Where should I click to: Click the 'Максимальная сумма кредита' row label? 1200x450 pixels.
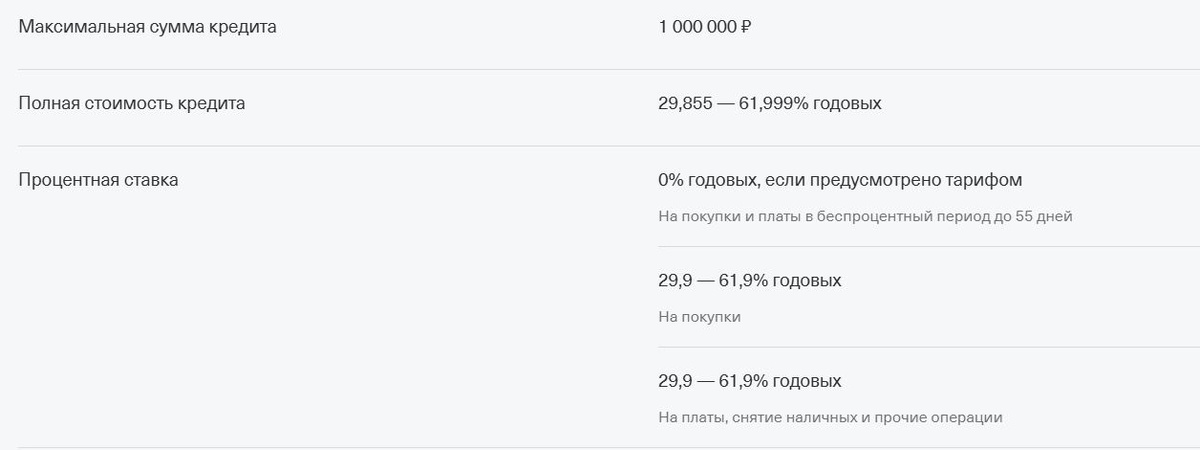click(x=148, y=27)
